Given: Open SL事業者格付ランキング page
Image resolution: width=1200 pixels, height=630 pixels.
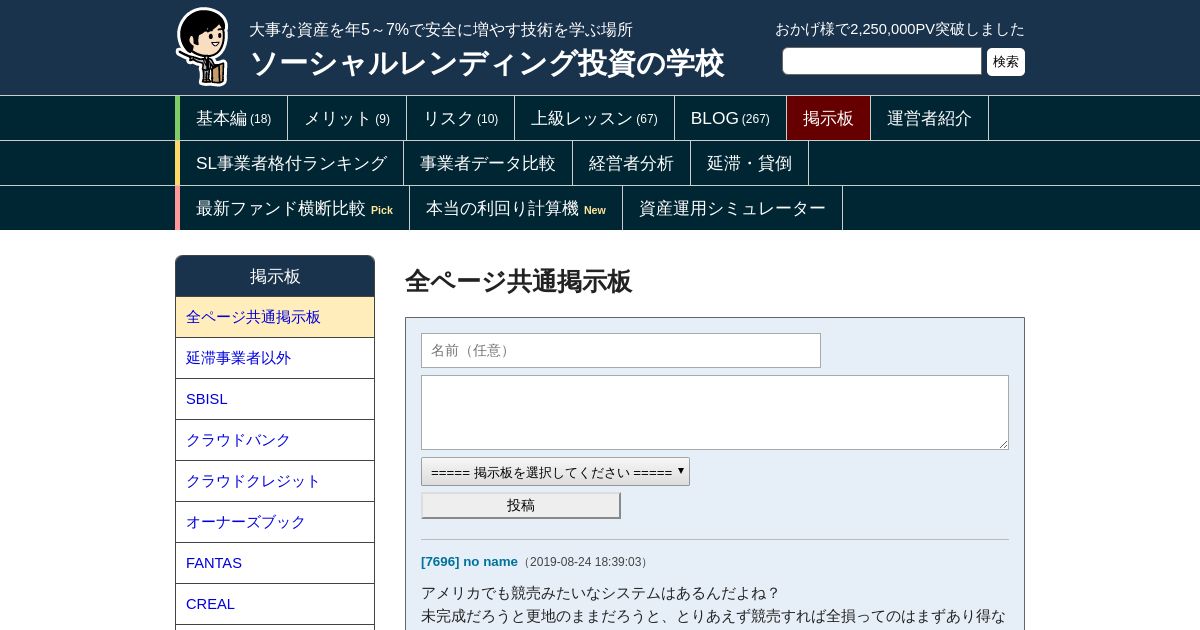Looking at the screenshot, I should tap(291, 163).
